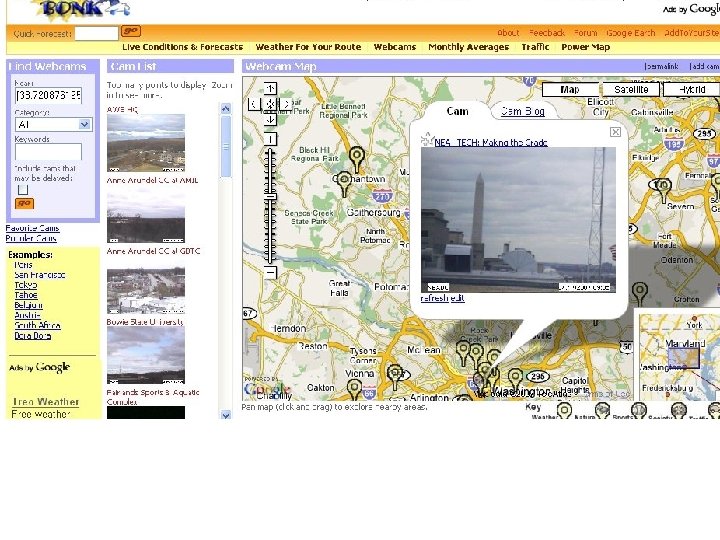Click the webcam marker left of route 295 shield
This screenshot has height=540, width=720.
click(515, 380)
